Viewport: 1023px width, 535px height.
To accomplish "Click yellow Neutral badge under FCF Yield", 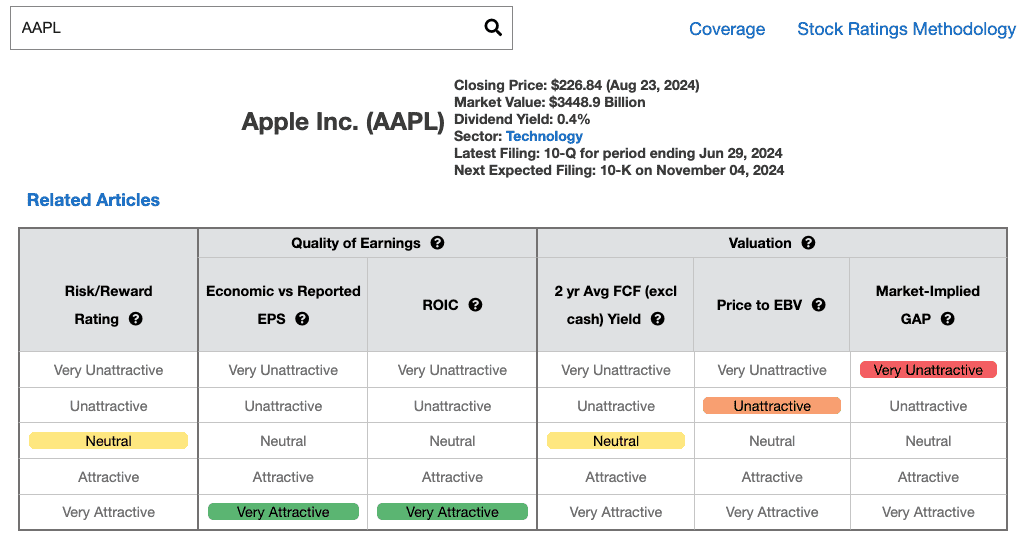I will 616,441.
